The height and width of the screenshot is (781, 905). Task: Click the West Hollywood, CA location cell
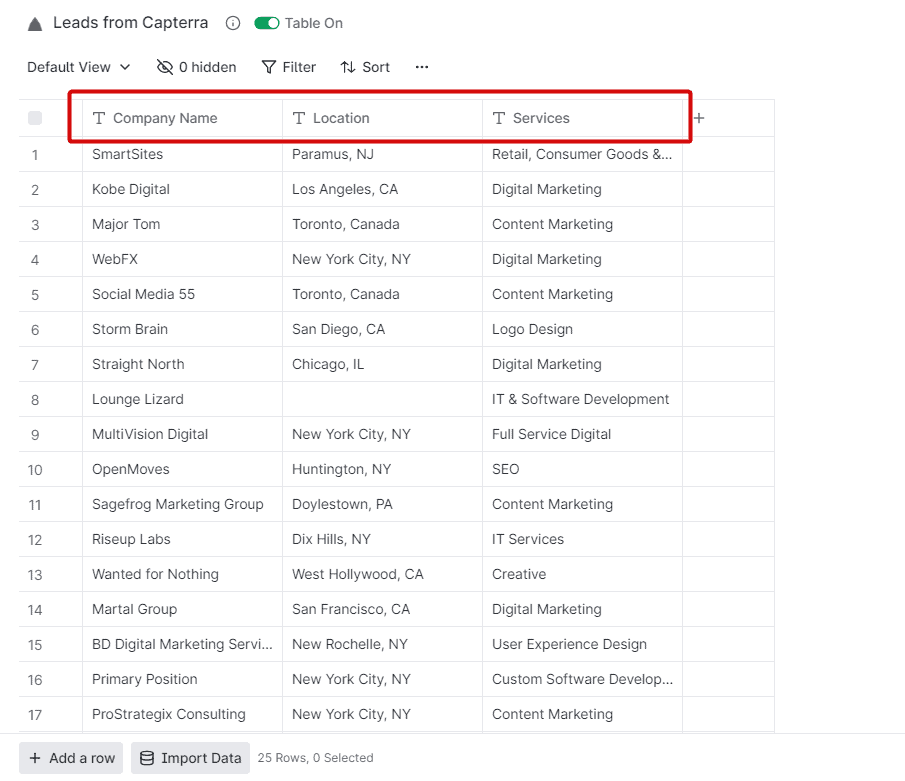[x=382, y=574]
